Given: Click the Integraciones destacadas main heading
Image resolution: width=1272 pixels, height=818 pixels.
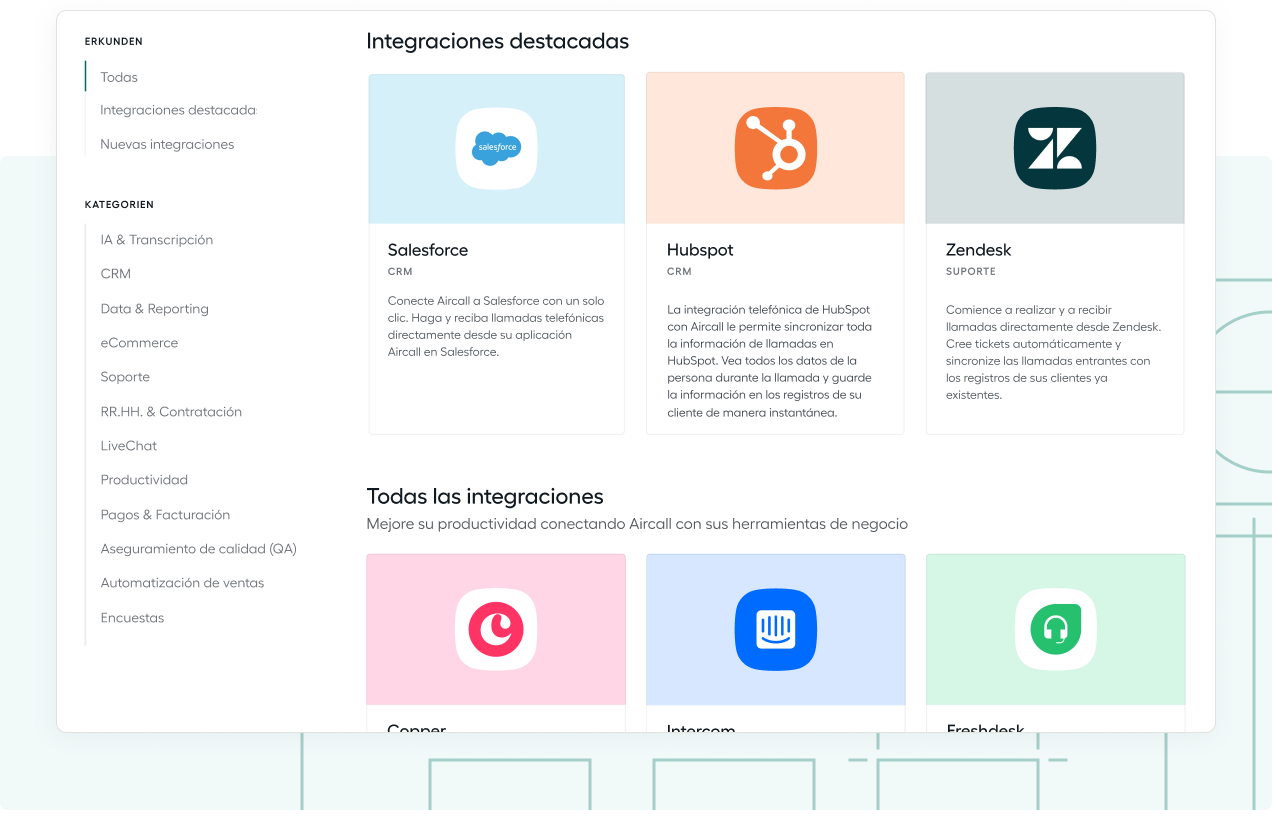Looking at the screenshot, I should pos(498,41).
